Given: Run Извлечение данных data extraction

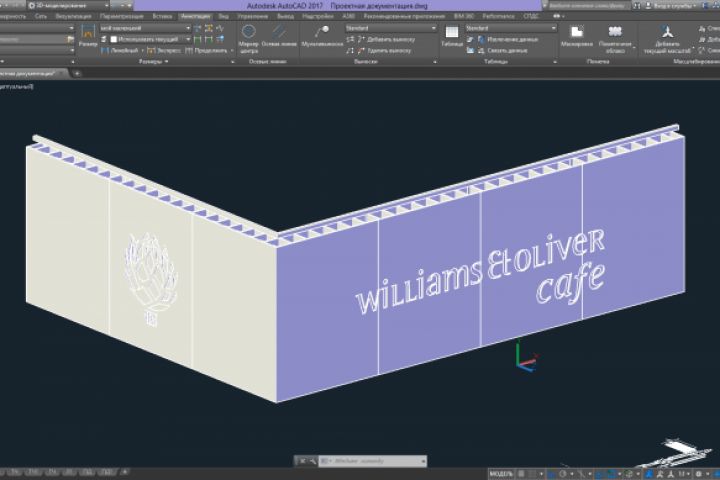Looking at the screenshot, I should coord(507,40).
